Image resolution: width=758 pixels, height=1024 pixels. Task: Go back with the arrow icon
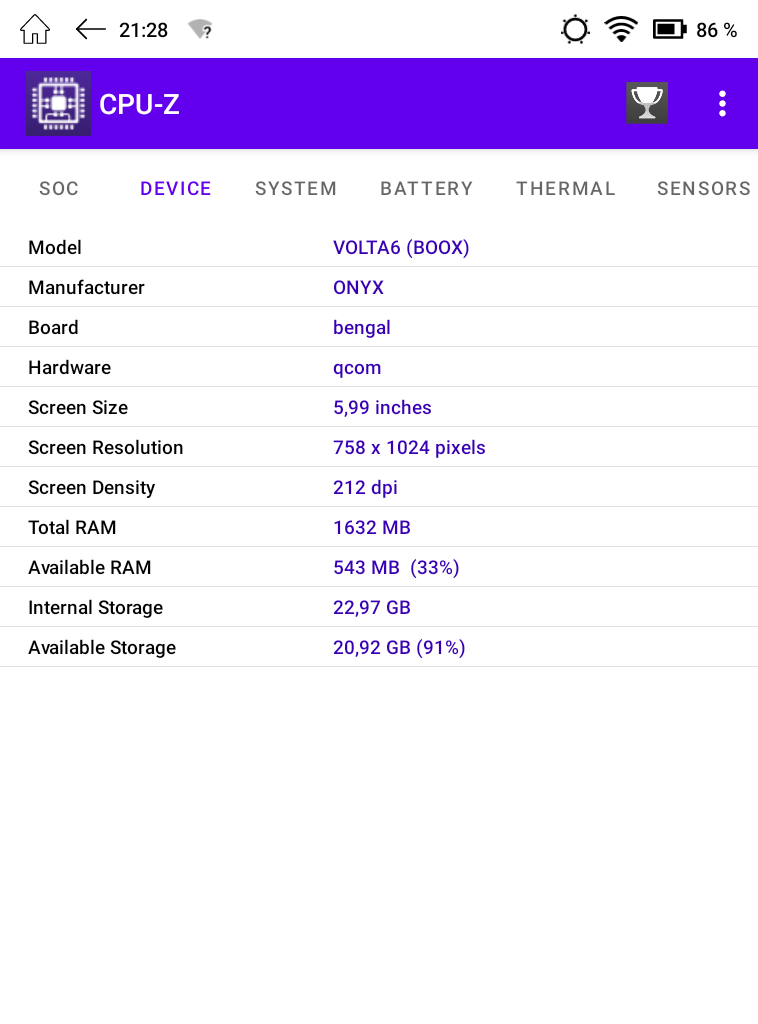coord(90,29)
